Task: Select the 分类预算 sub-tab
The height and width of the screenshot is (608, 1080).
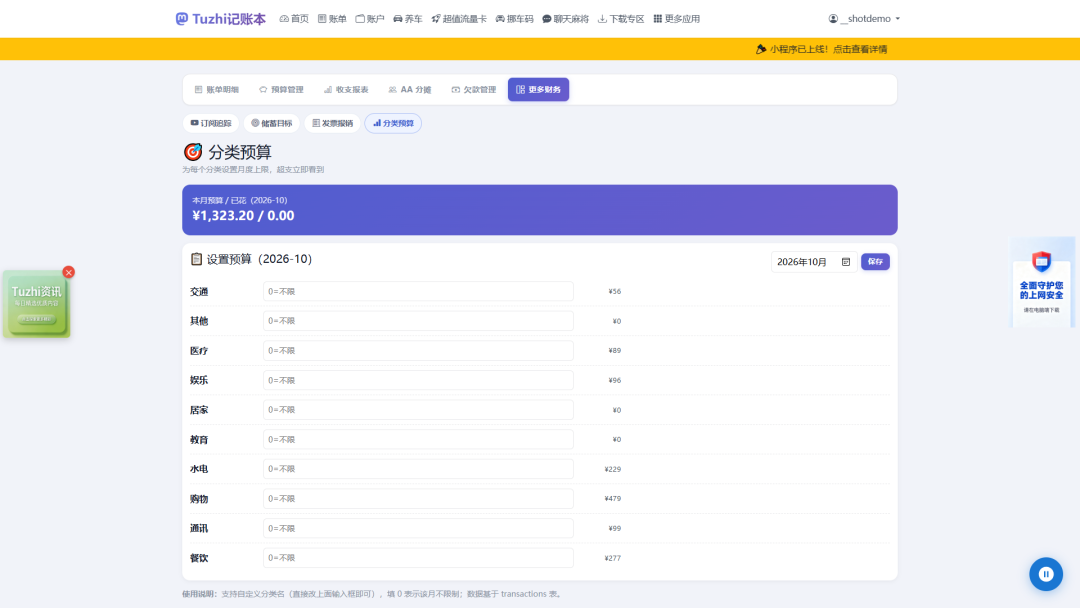Action: click(x=393, y=123)
